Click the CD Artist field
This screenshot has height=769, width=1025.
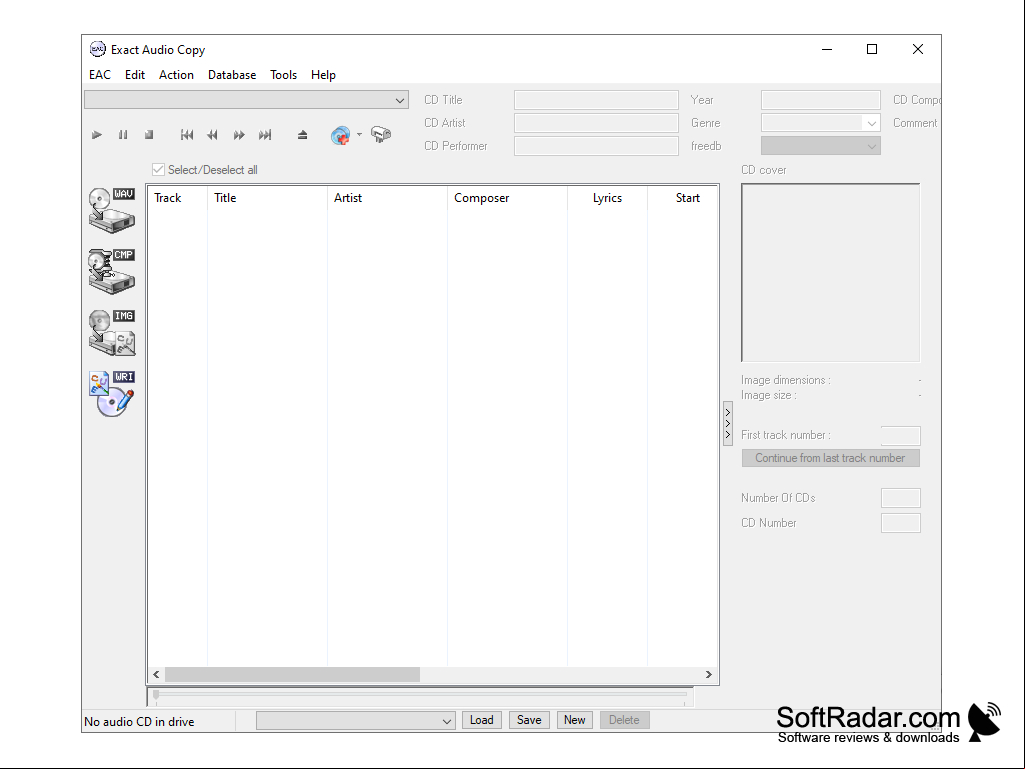tap(596, 123)
